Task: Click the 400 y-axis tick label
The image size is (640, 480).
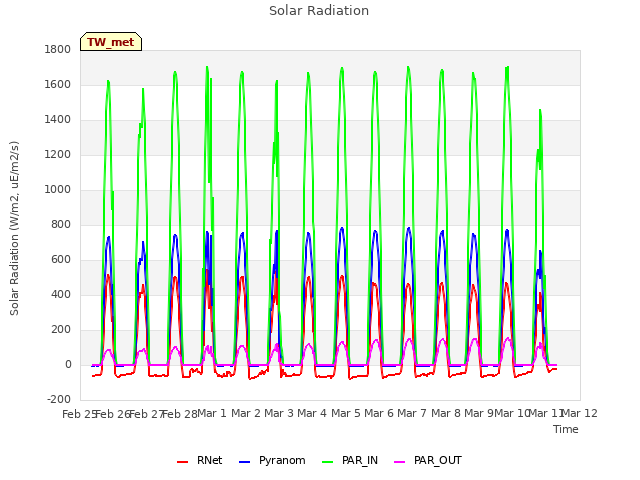Action: tap(61, 295)
